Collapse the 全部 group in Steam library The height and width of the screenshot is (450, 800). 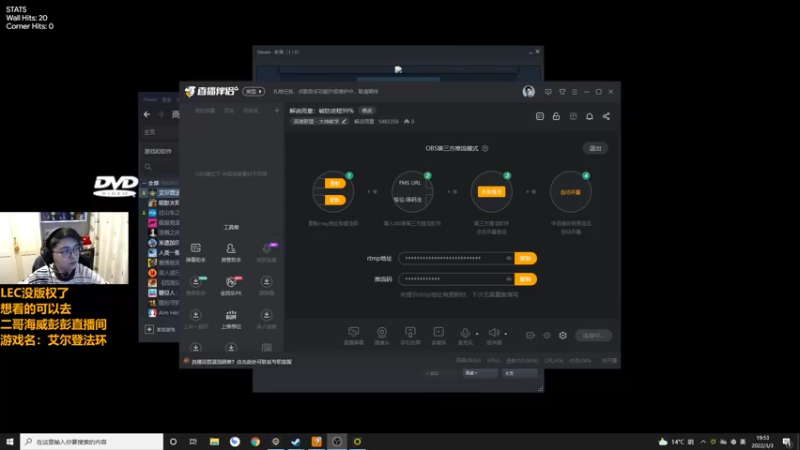144,183
